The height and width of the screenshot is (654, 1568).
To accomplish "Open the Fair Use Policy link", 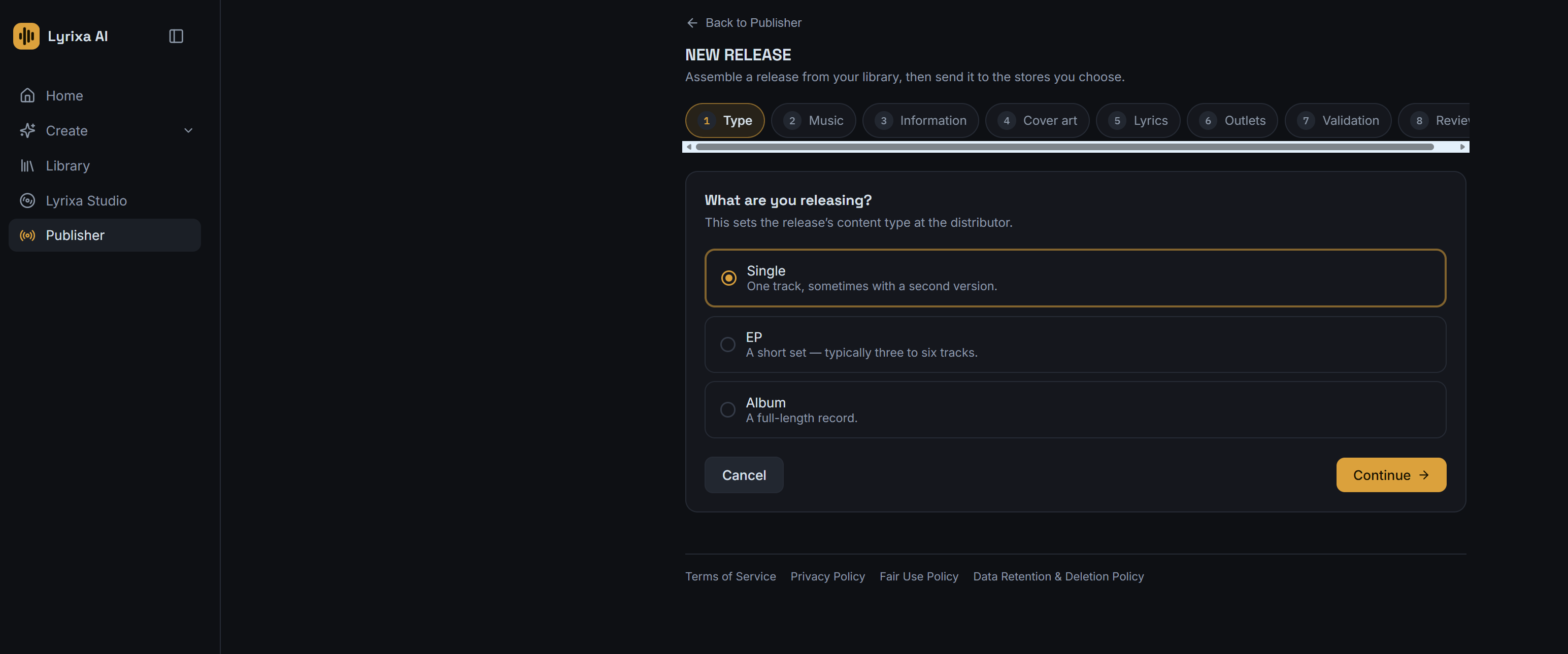I will click(919, 576).
